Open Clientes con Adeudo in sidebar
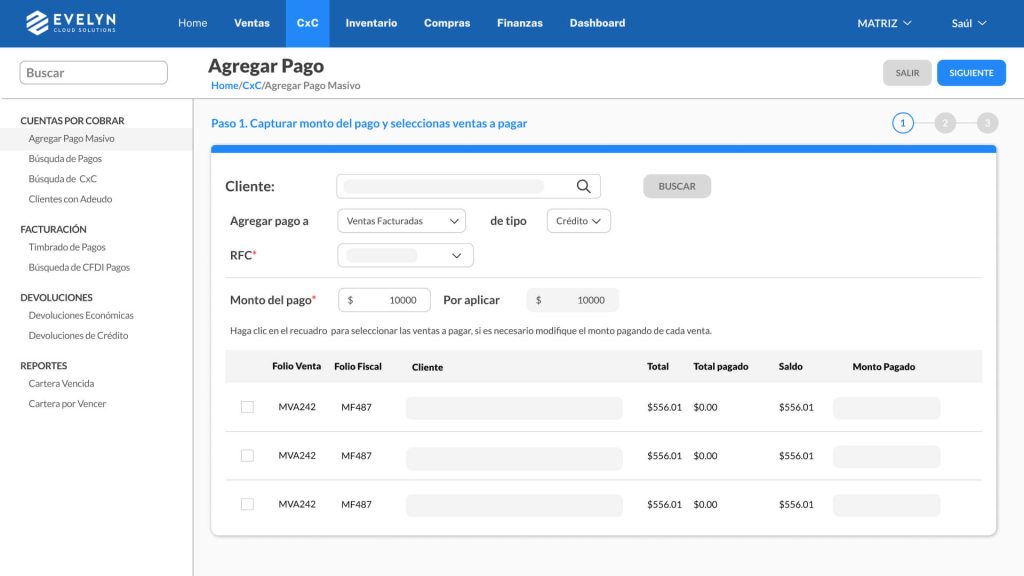 tap(70, 199)
